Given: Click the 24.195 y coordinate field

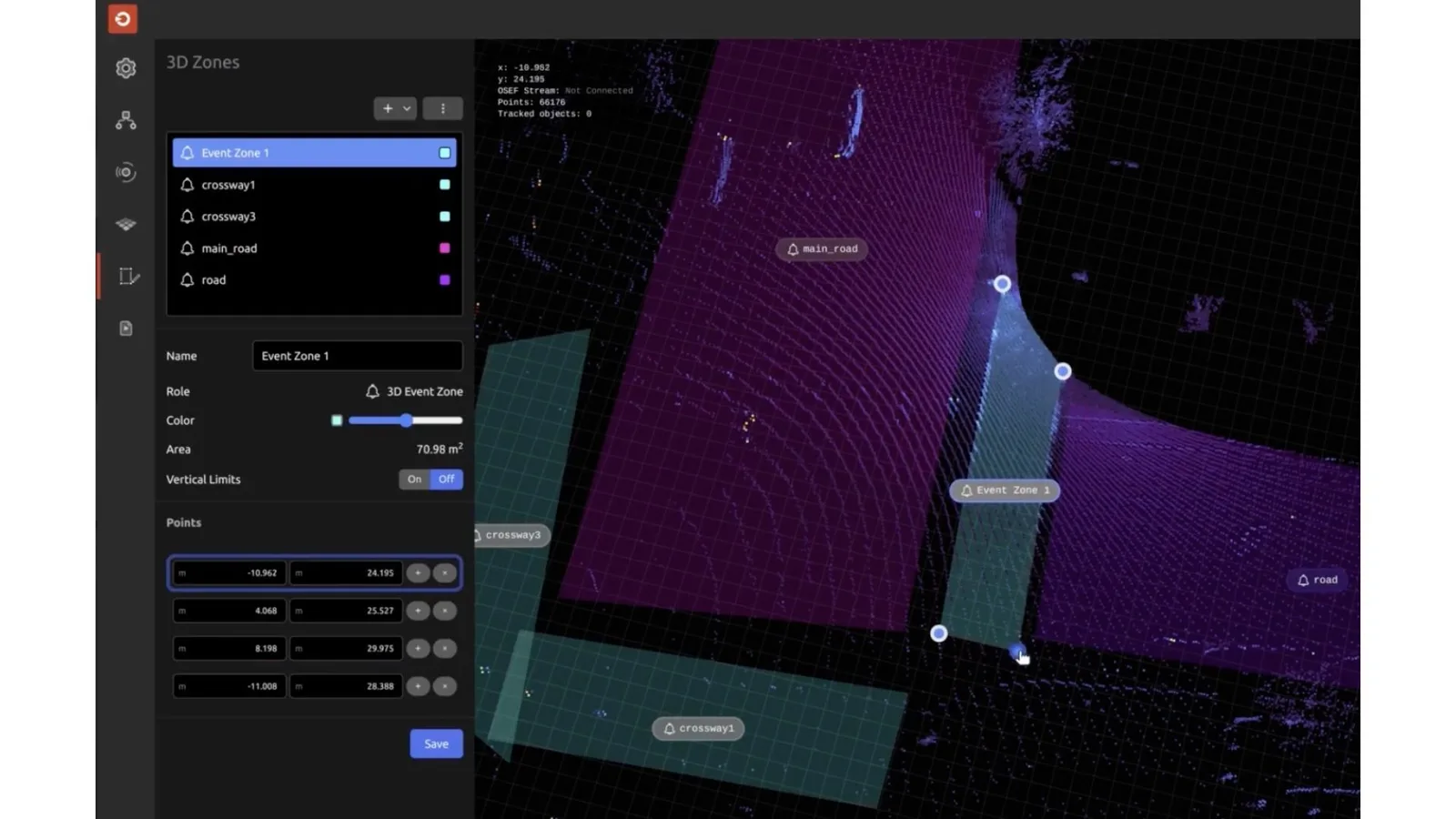Looking at the screenshot, I should (x=346, y=573).
